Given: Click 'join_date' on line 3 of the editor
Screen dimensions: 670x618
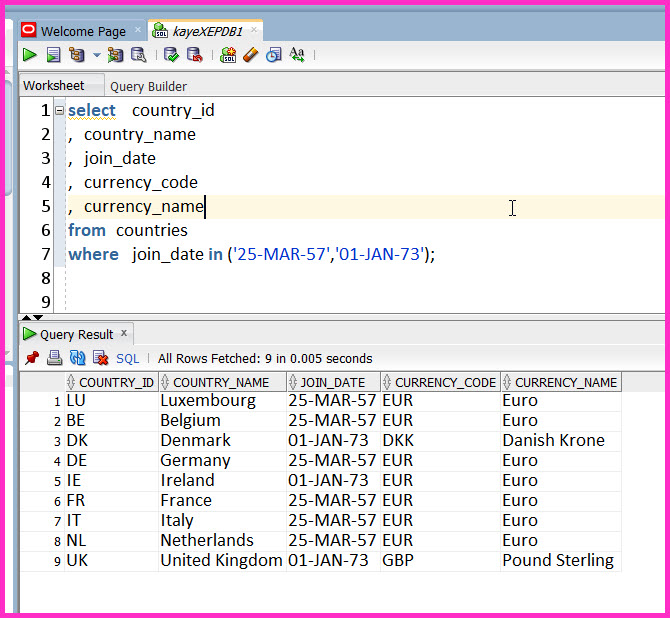Looking at the screenshot, I should click(x=120, y=159).
